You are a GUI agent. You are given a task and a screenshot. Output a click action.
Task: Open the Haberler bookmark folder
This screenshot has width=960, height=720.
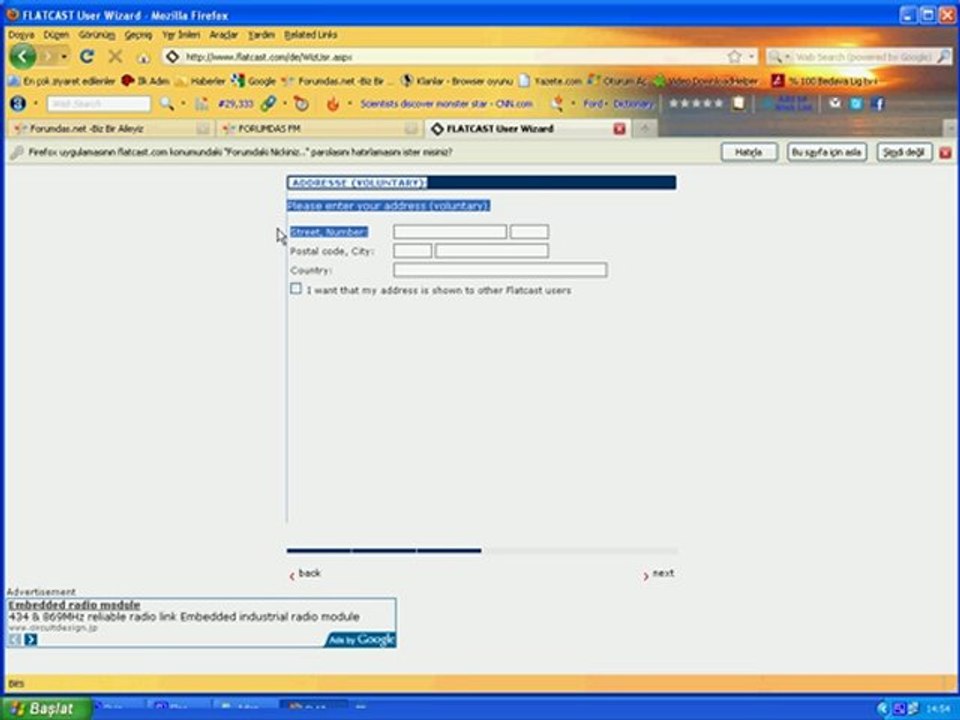coord(200,81)
